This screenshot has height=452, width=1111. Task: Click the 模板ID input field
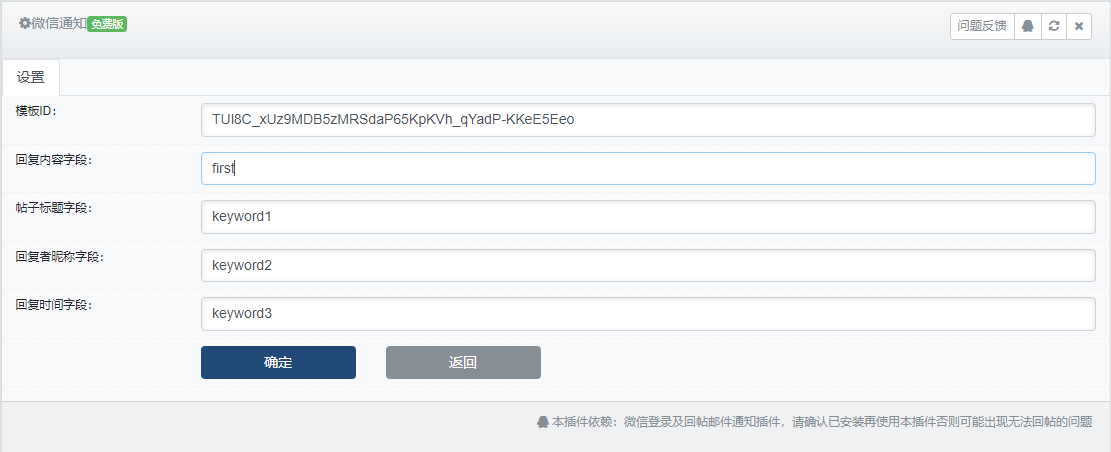tap(648, 120)
